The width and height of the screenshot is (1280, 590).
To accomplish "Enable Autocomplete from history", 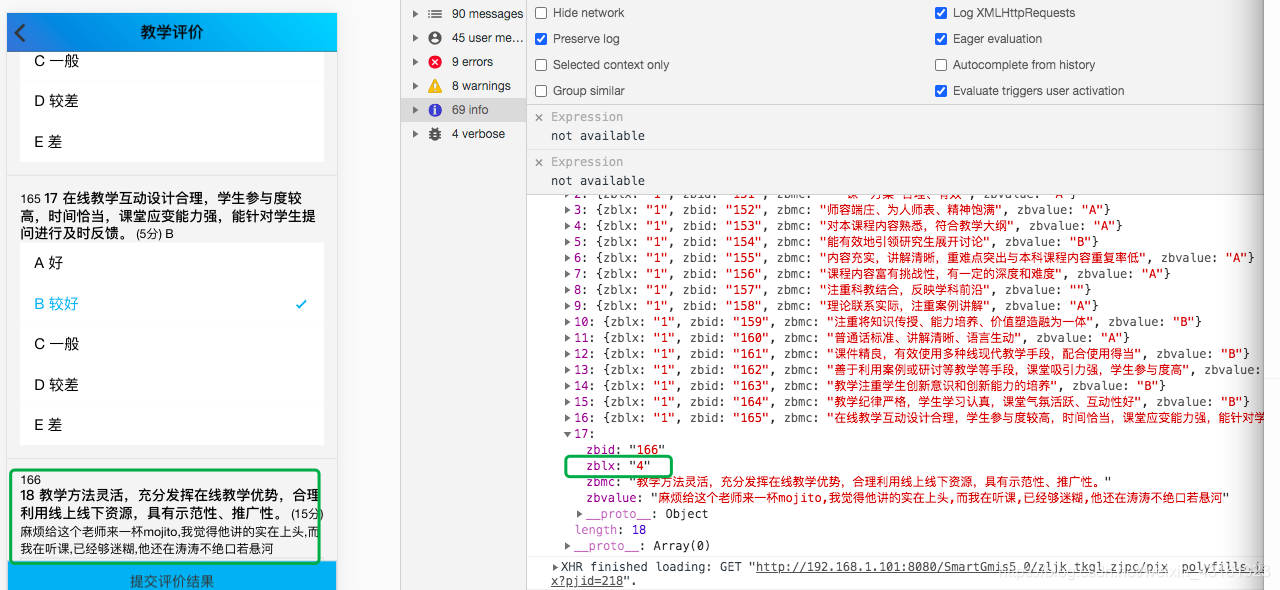I will [941, 65].
